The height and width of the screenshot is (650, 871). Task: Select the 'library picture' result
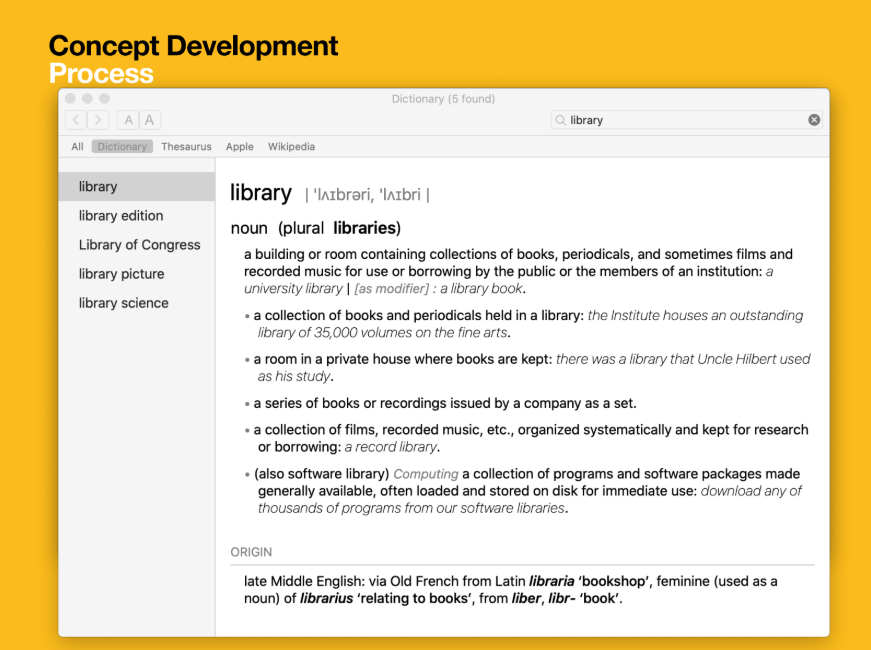click(x=121, y=274)
